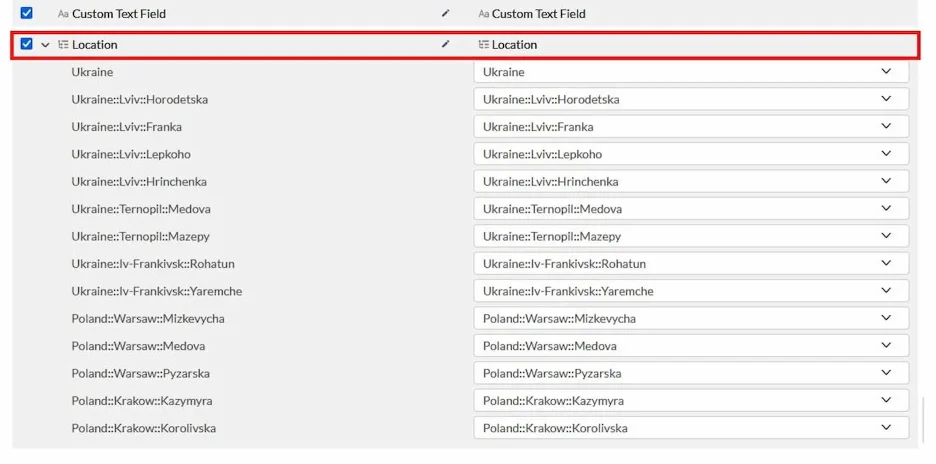Open the Ukraine::Lviv::Hrinchenka mapping dropdown

point(691,182)
